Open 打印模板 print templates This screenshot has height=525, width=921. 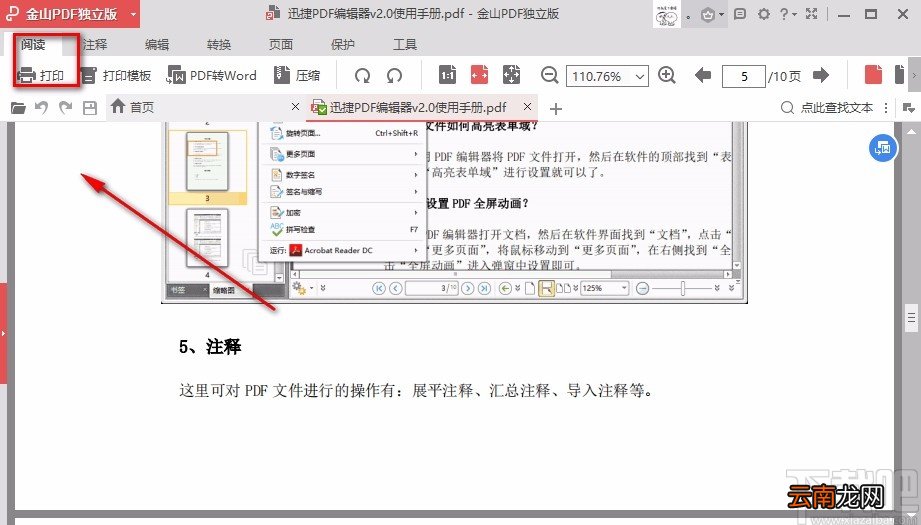pyautogui.click(x=116, y=75)
